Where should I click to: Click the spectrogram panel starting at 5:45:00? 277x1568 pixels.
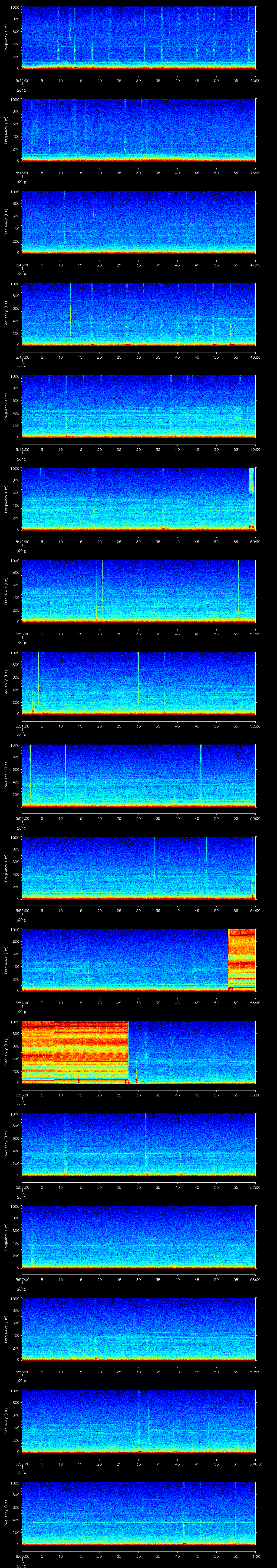tap(138, 130)
